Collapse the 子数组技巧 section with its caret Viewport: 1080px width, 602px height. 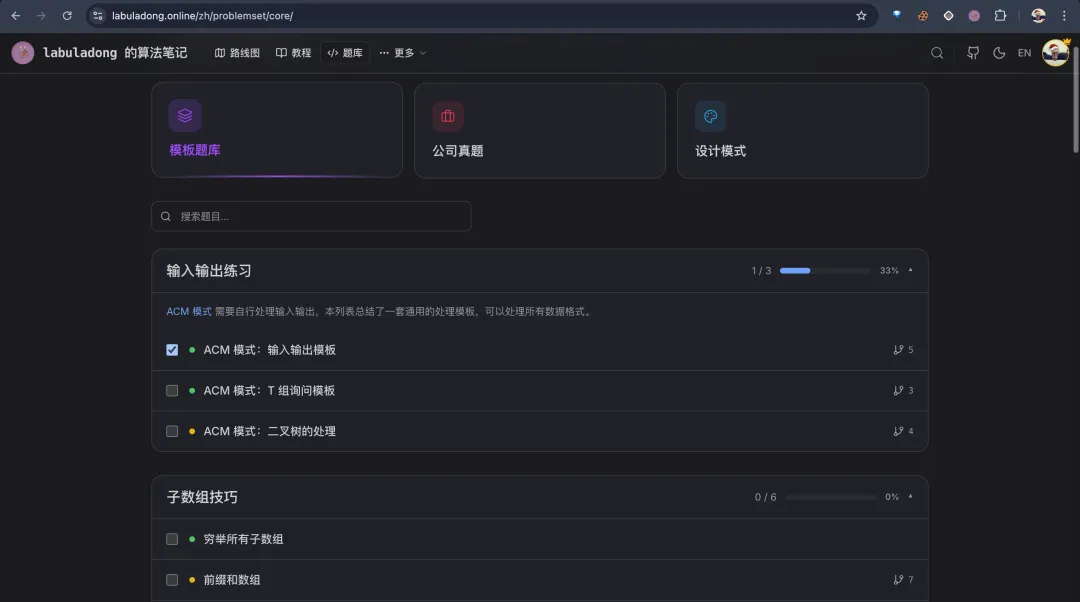coord(908,496)
